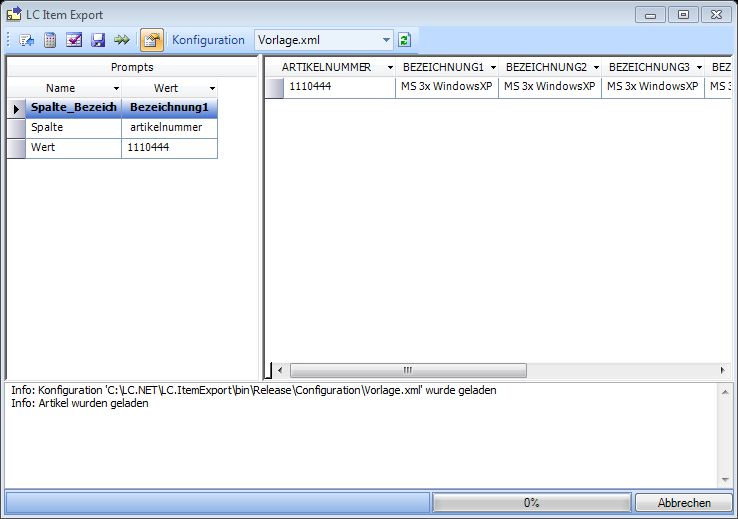Click the green double-arrow export icon
Screen dimensions: 738x519
point(122,40)
